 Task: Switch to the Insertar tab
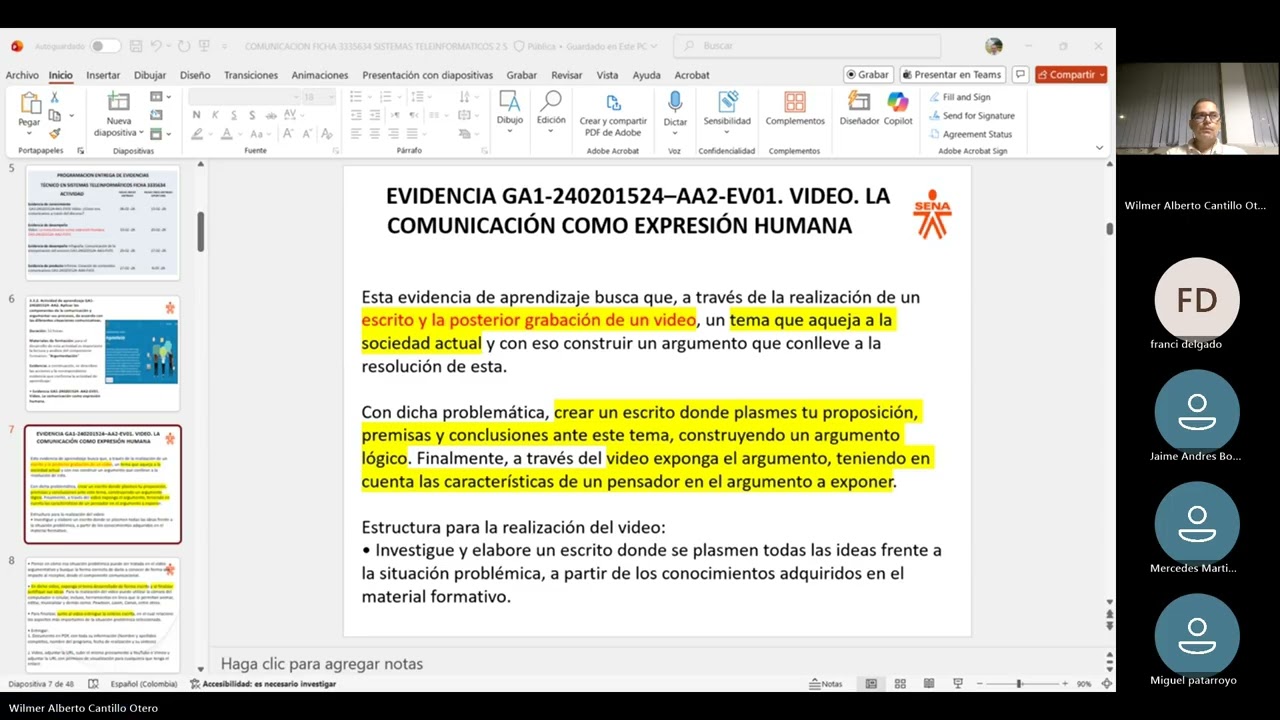pyautogui.click(x=103, y=75)
